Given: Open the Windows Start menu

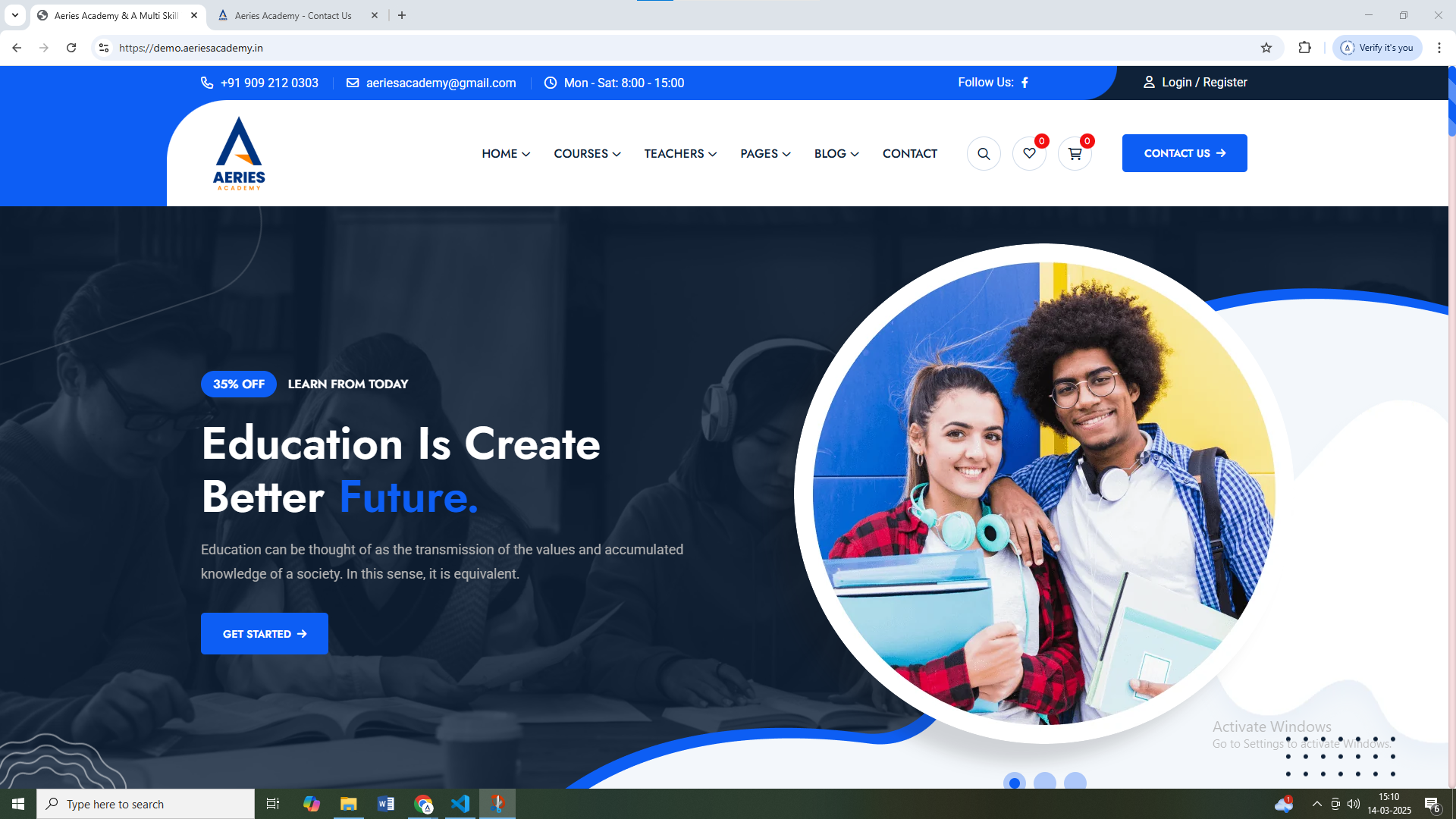Looking at the screenshot, I should [x=18, y=804].
